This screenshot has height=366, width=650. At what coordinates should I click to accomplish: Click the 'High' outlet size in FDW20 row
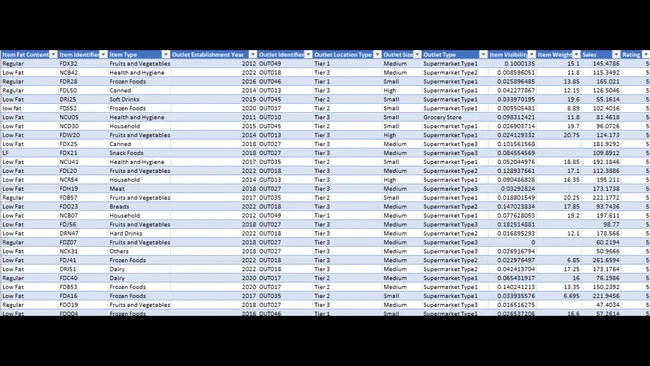[x=402, y=135]
